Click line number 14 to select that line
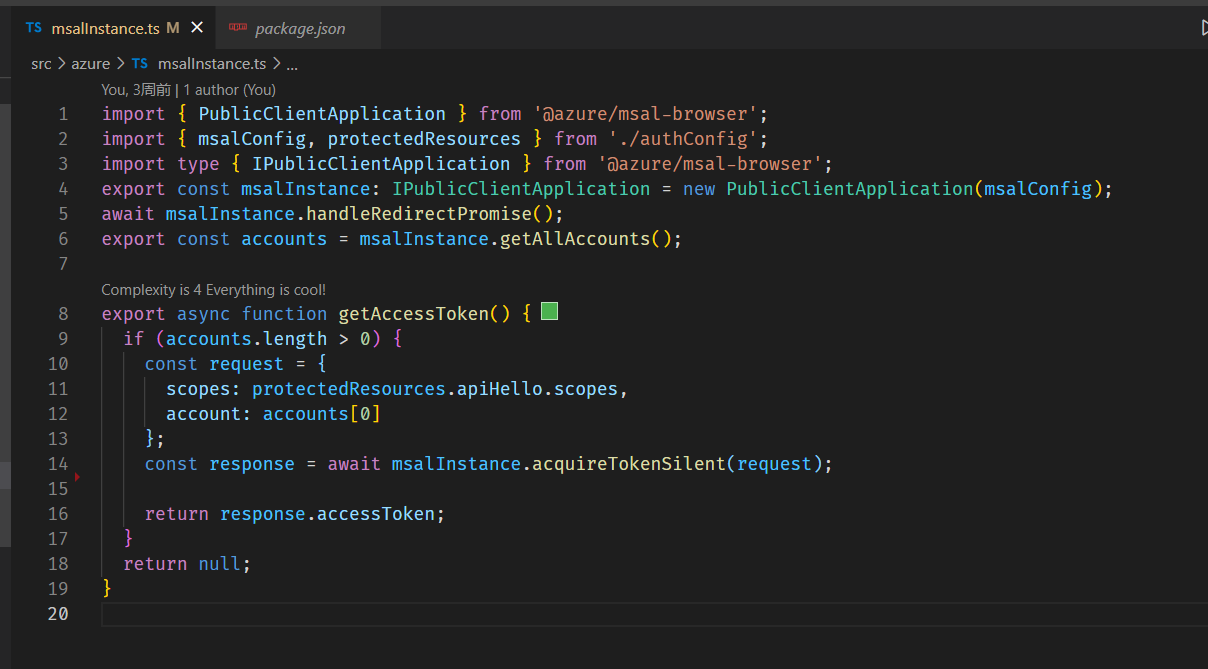 tap(58, 463)
